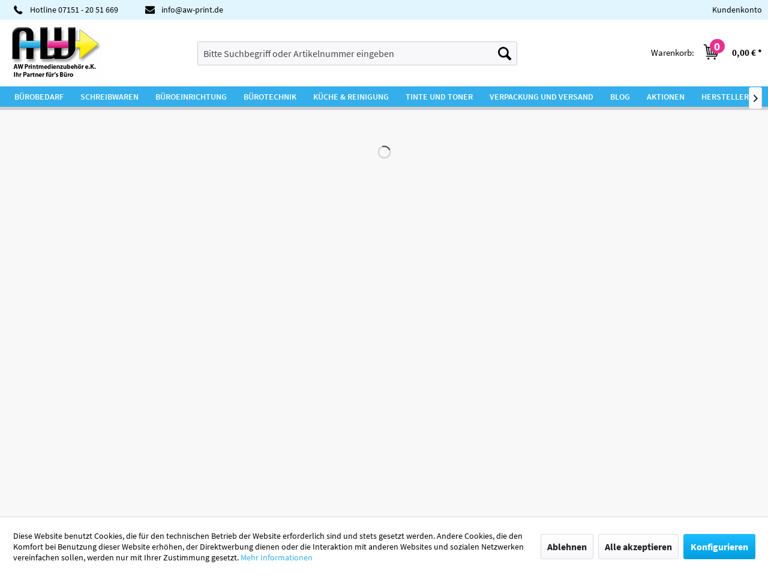Go to Küche & Reinigung category

[x=351, y=97]
